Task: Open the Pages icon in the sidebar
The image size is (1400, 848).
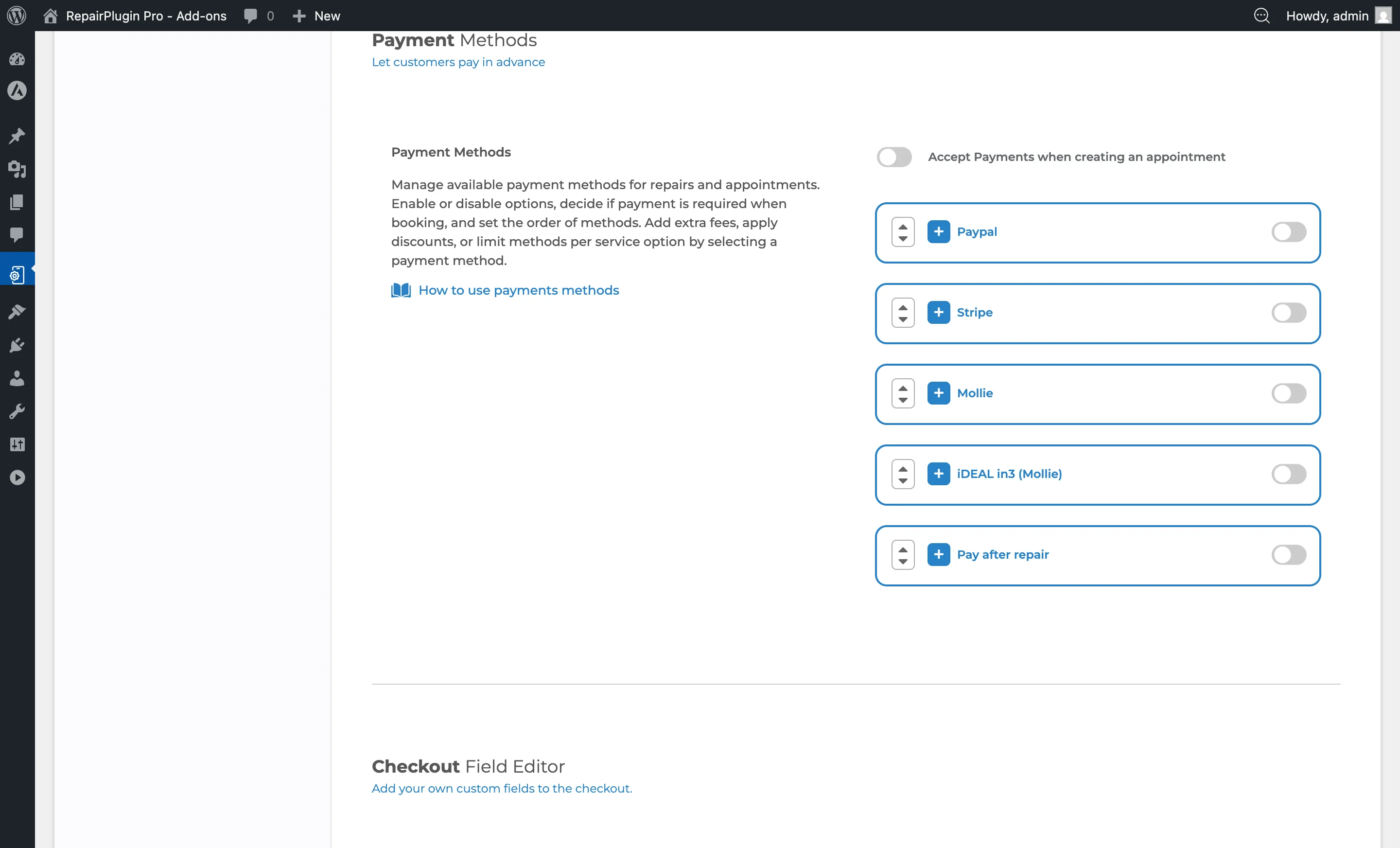Action: [17, 202]
